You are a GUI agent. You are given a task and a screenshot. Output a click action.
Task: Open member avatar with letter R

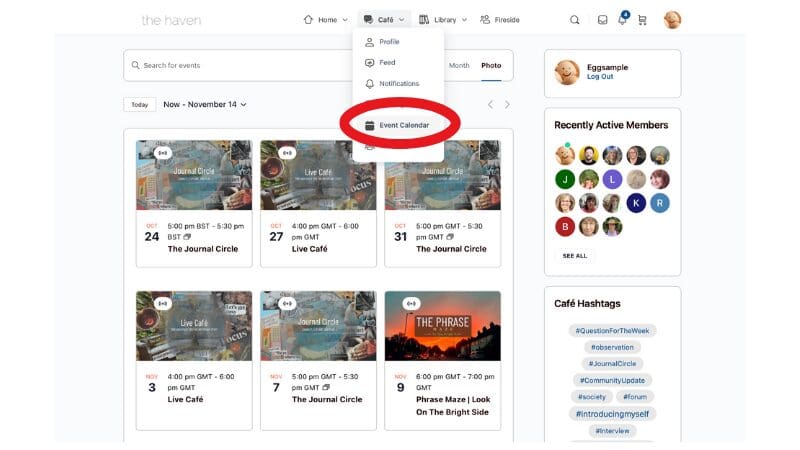660,203
